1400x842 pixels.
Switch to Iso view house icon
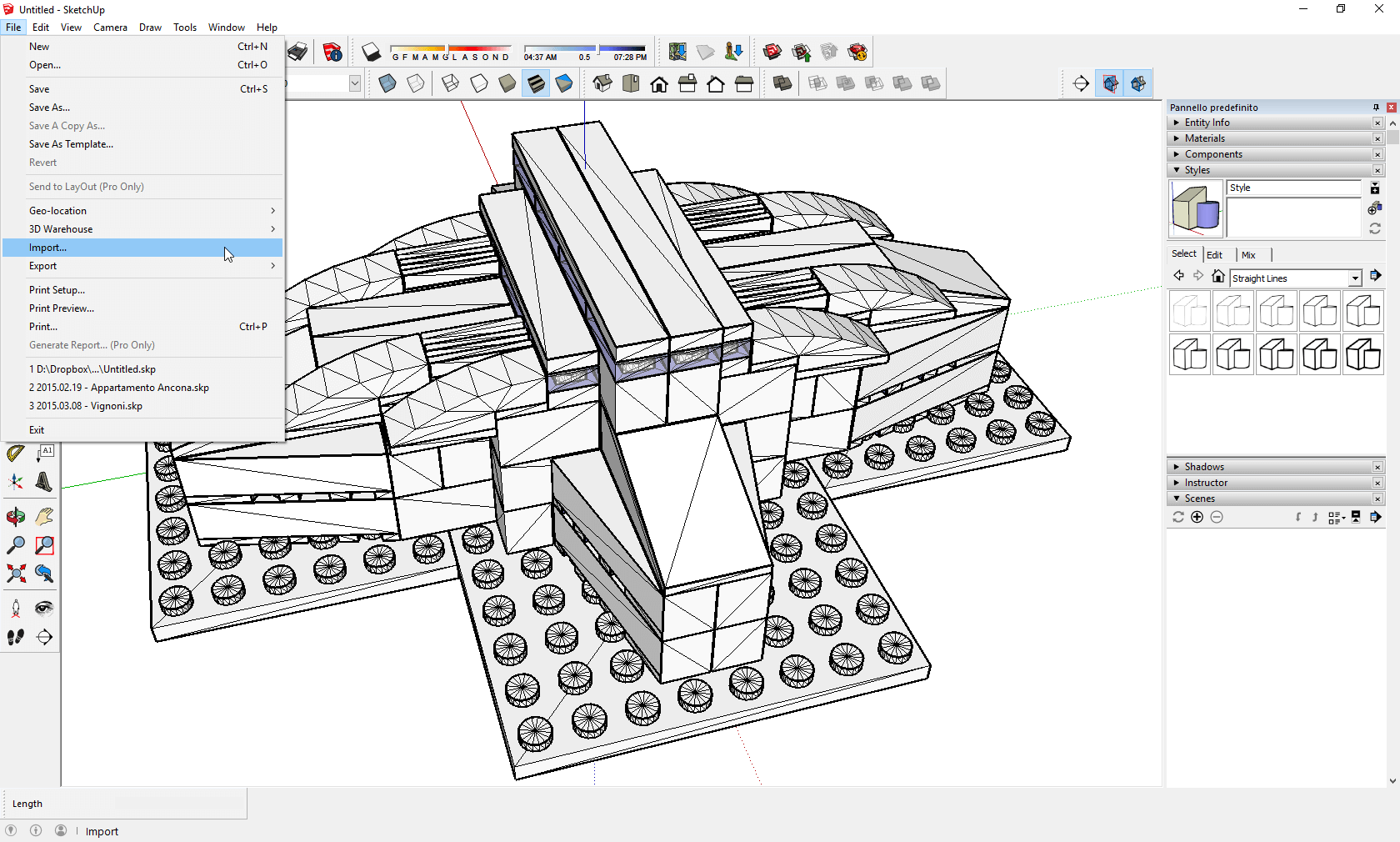click(x=602, y=83)
